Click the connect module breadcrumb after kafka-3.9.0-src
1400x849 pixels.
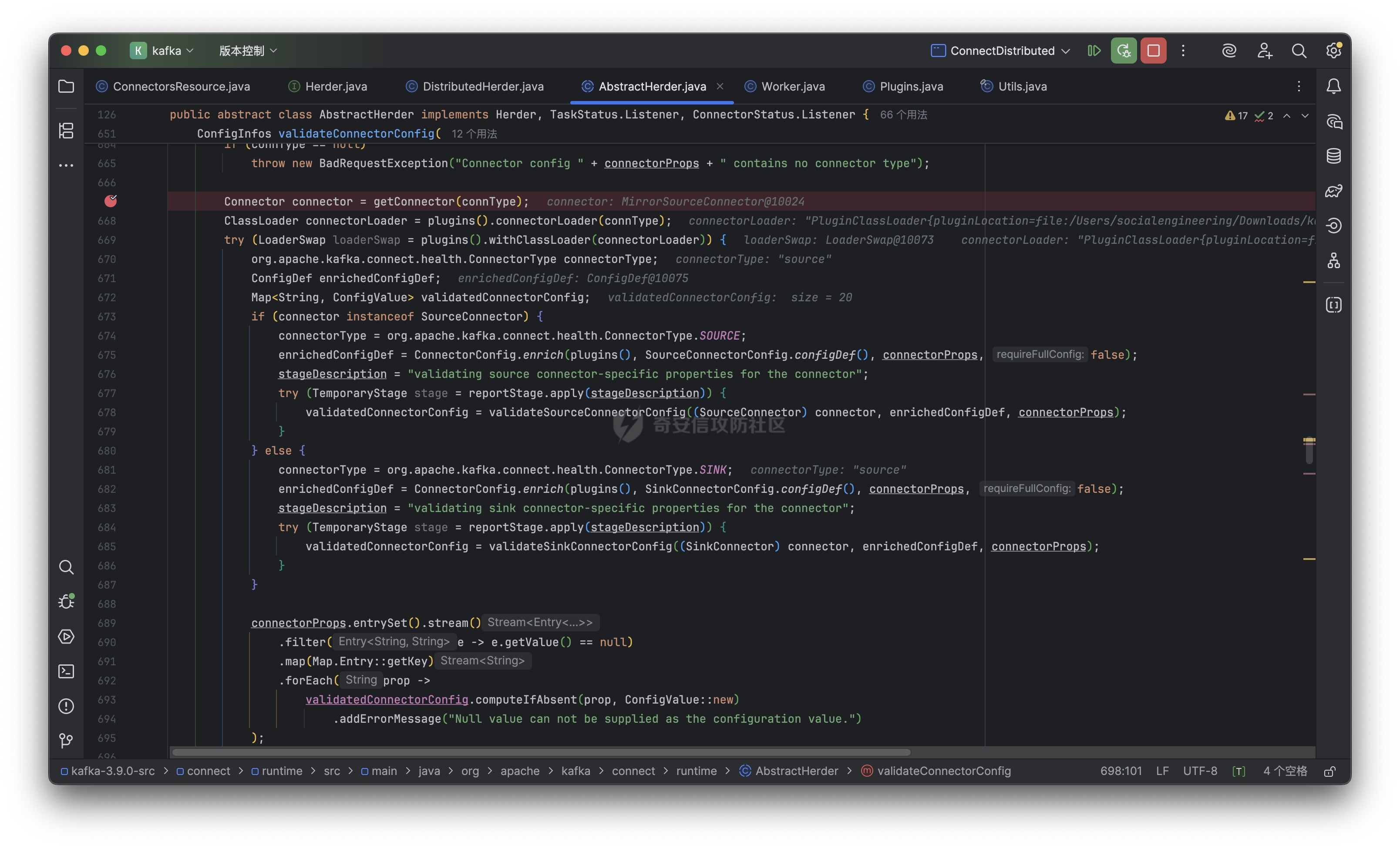pos(203,771)
